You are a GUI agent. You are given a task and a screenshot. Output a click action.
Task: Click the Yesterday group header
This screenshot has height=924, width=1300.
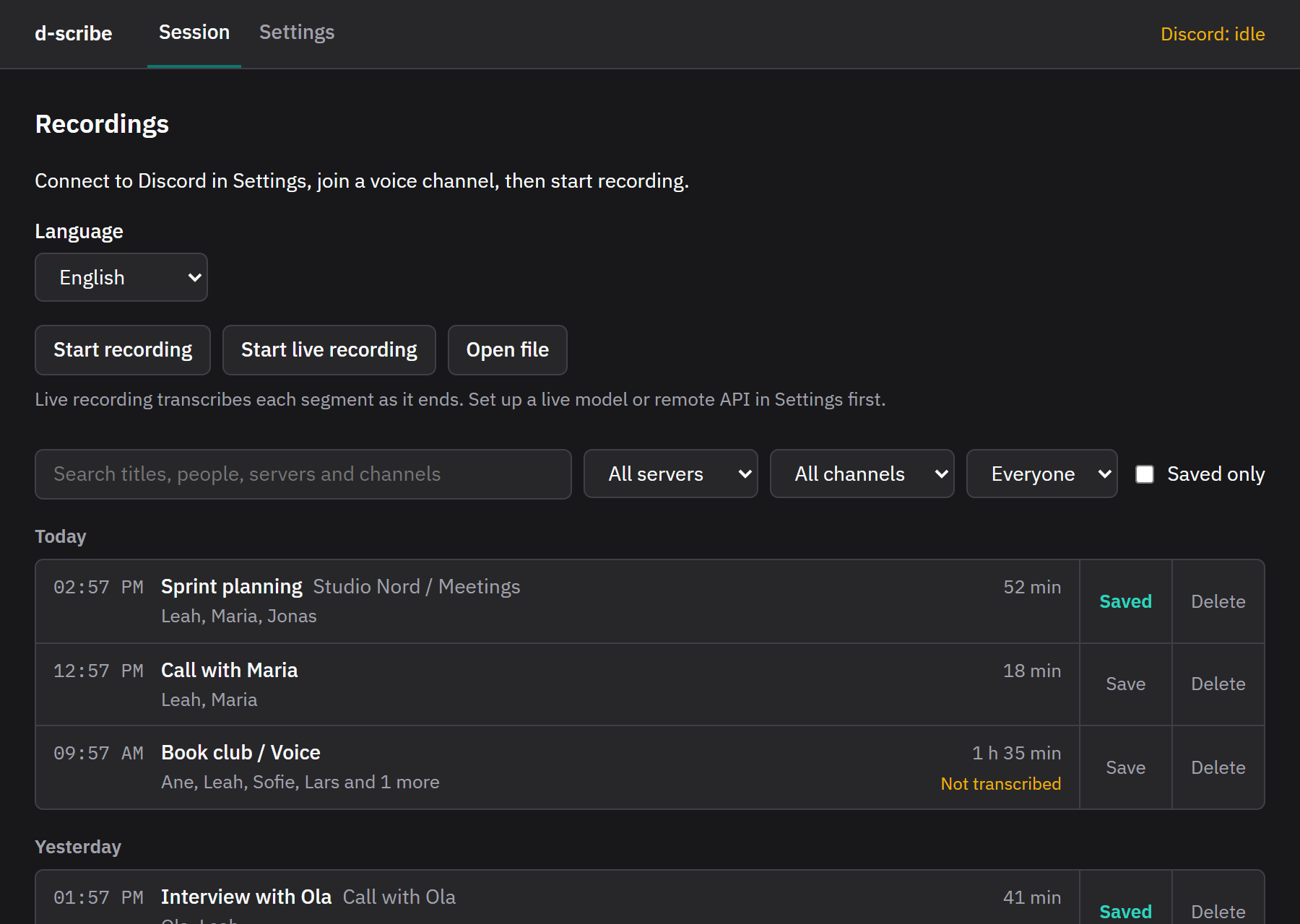click(x=78, y=847)
